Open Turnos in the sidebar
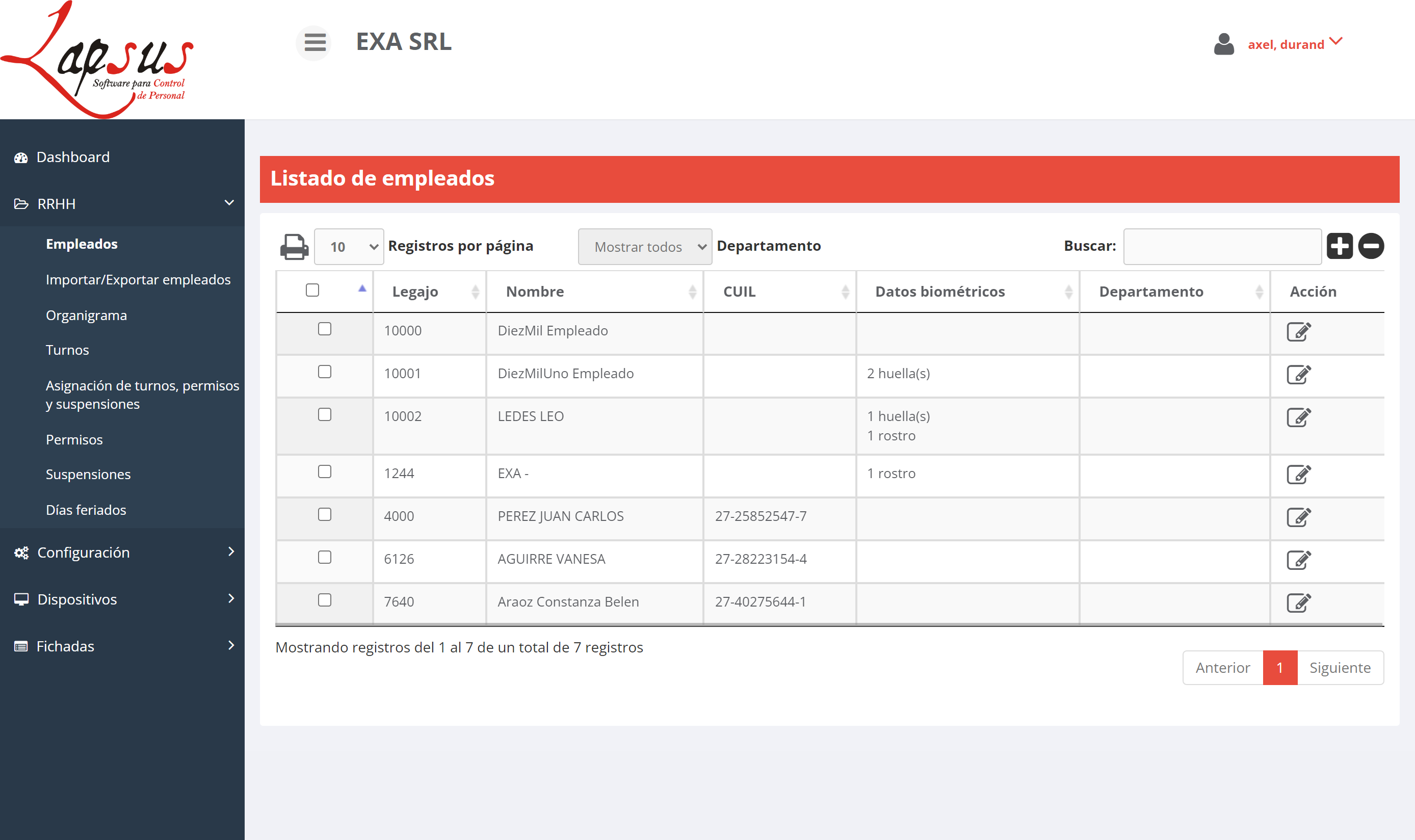 pyautogui.click(x=67, y=350)
